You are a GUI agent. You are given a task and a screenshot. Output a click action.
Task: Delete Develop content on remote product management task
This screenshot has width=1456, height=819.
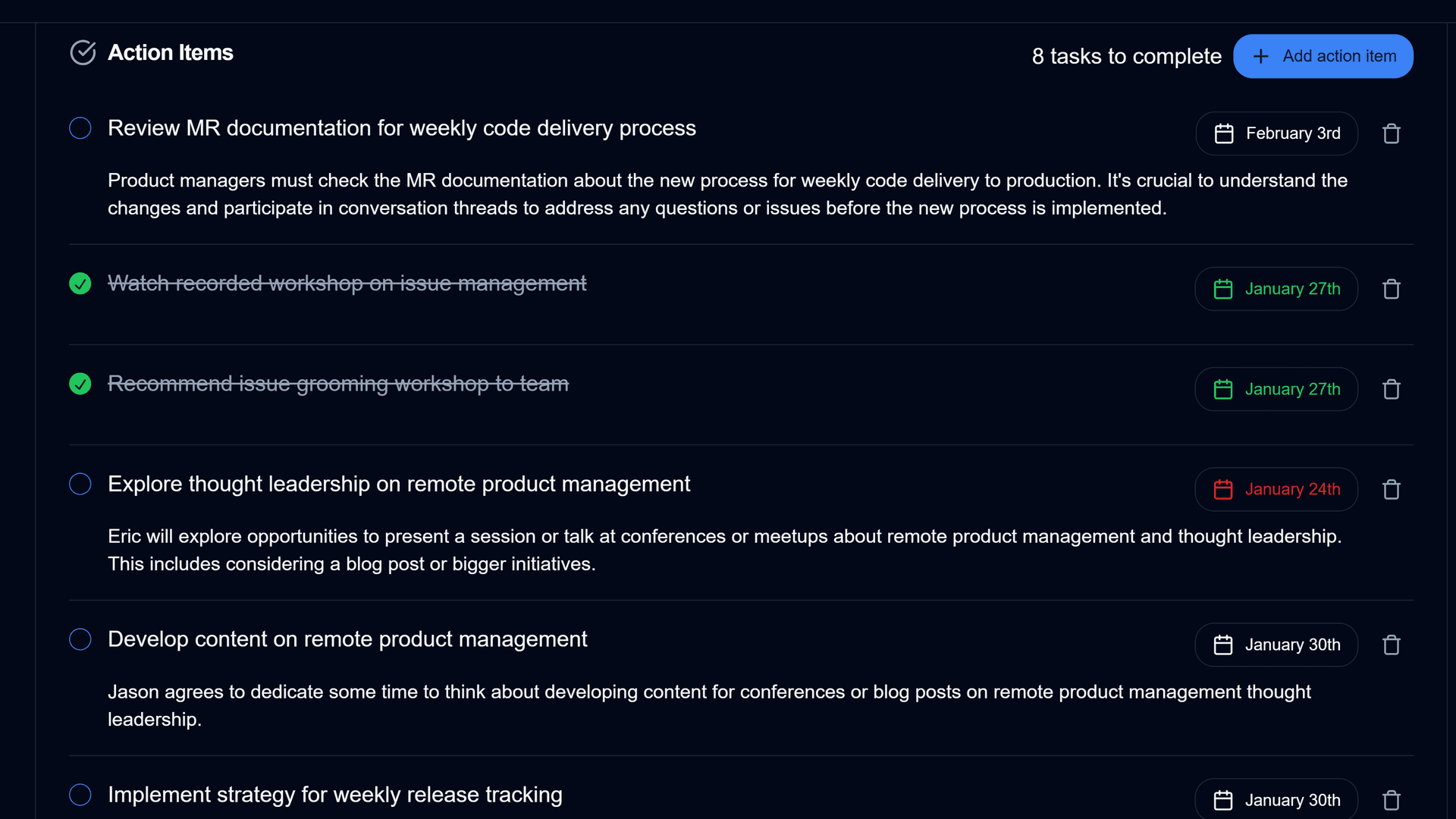click(1391, 645)
